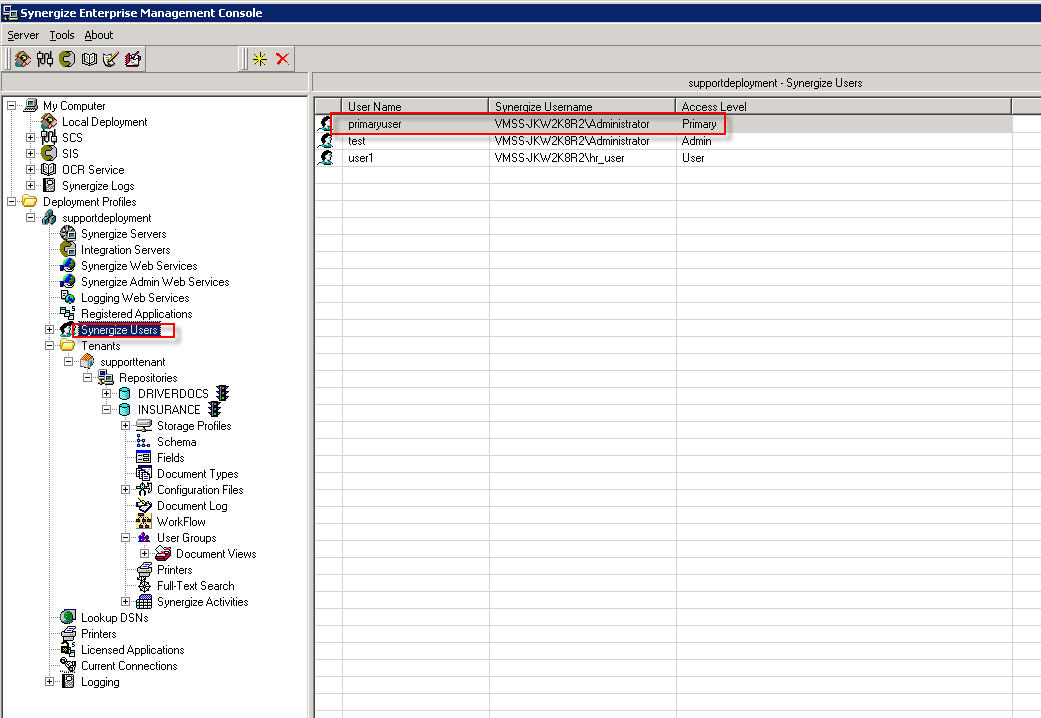Click the Repositories icon

[106, 377]
